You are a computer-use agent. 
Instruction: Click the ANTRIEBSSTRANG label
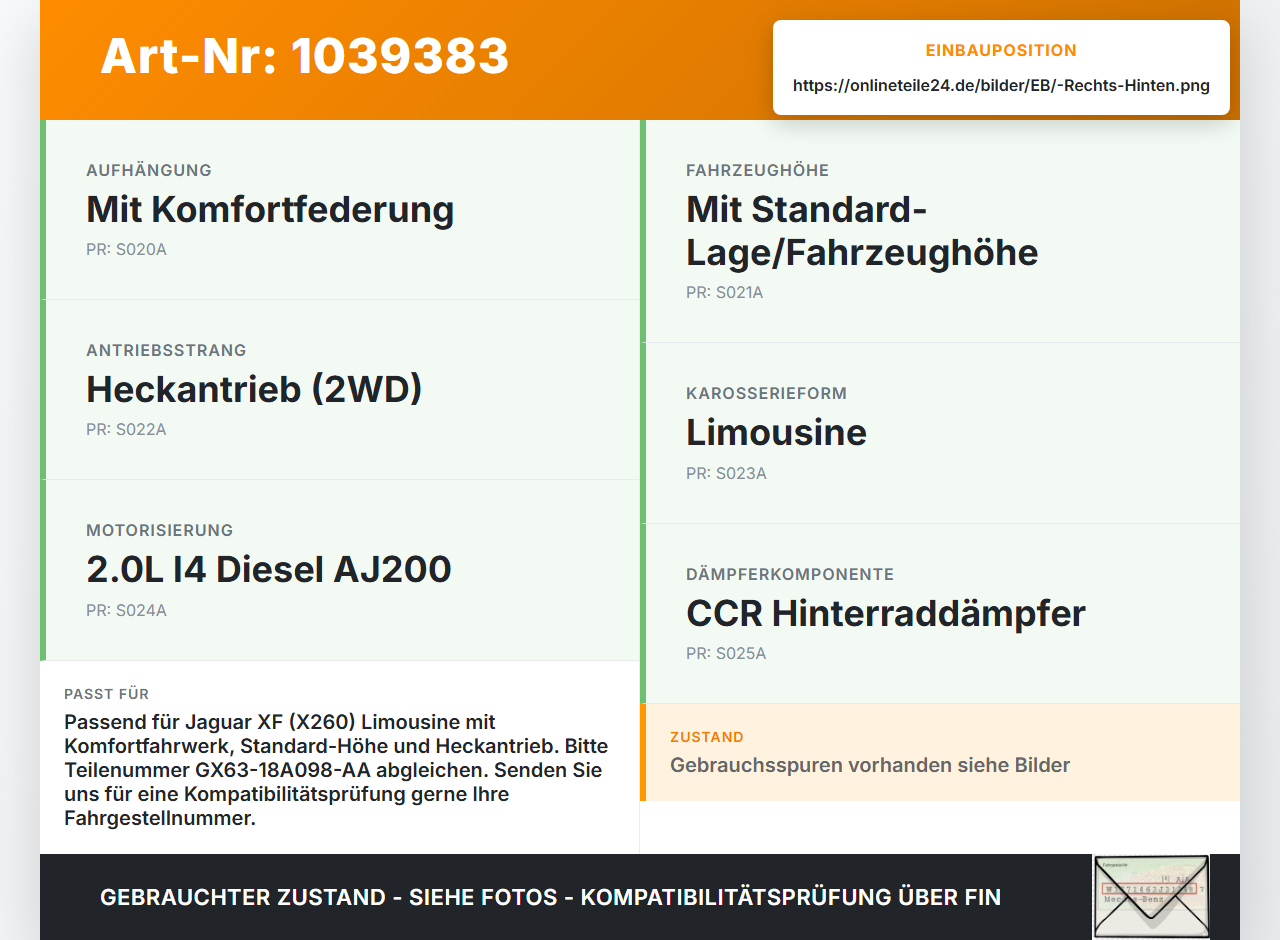click(166, 350)
